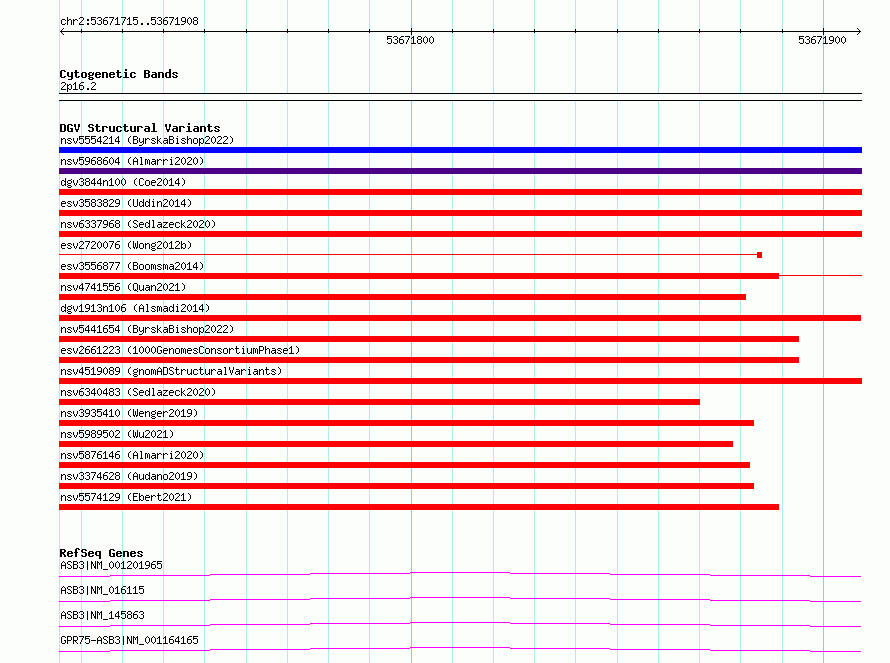890x663 pixels.
Task: Click ASB3|NM_016115 transcript label
Action: point(102,590)
